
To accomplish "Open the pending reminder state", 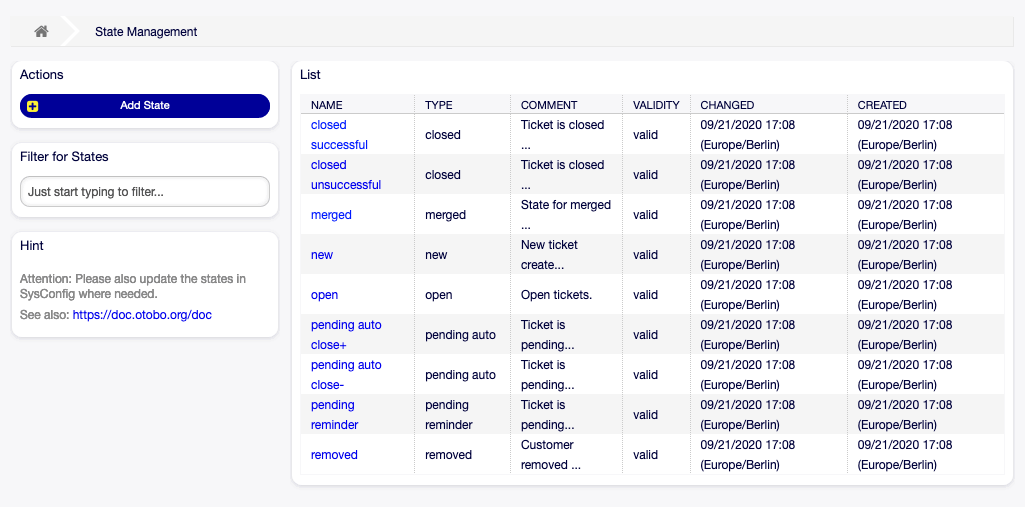I will (x=334, y=414).
